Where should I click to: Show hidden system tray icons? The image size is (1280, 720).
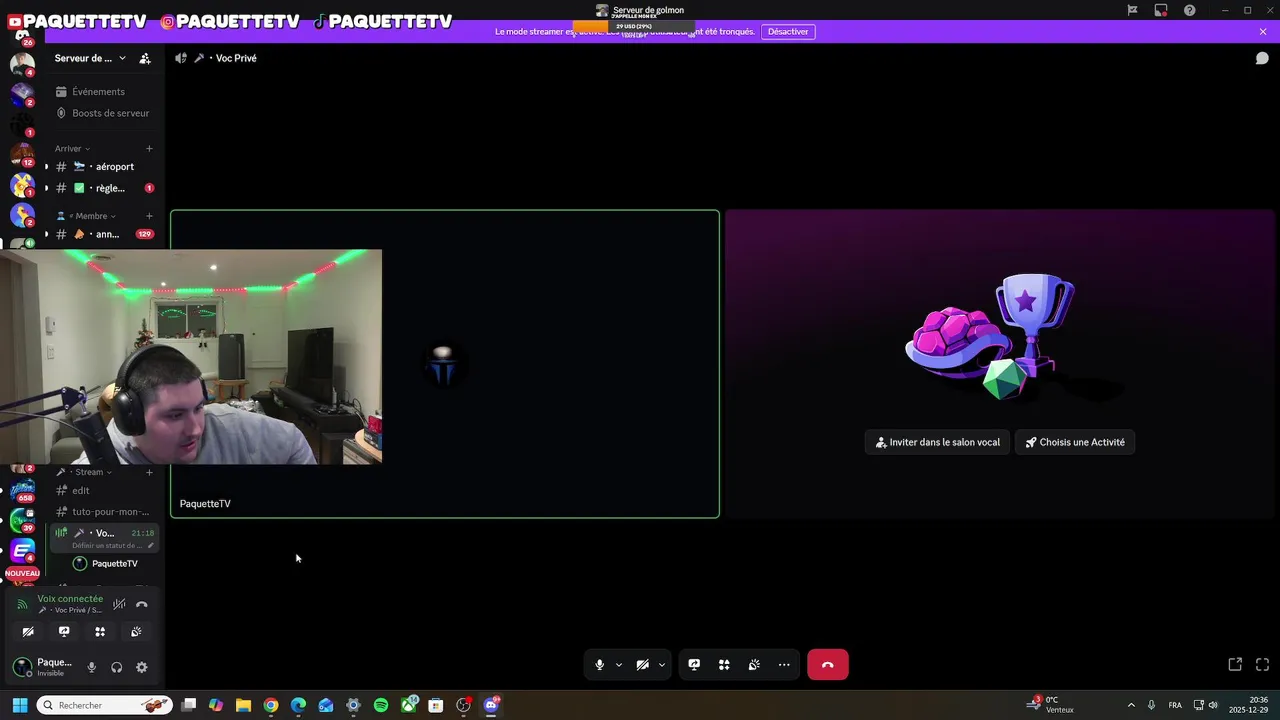1131,705
